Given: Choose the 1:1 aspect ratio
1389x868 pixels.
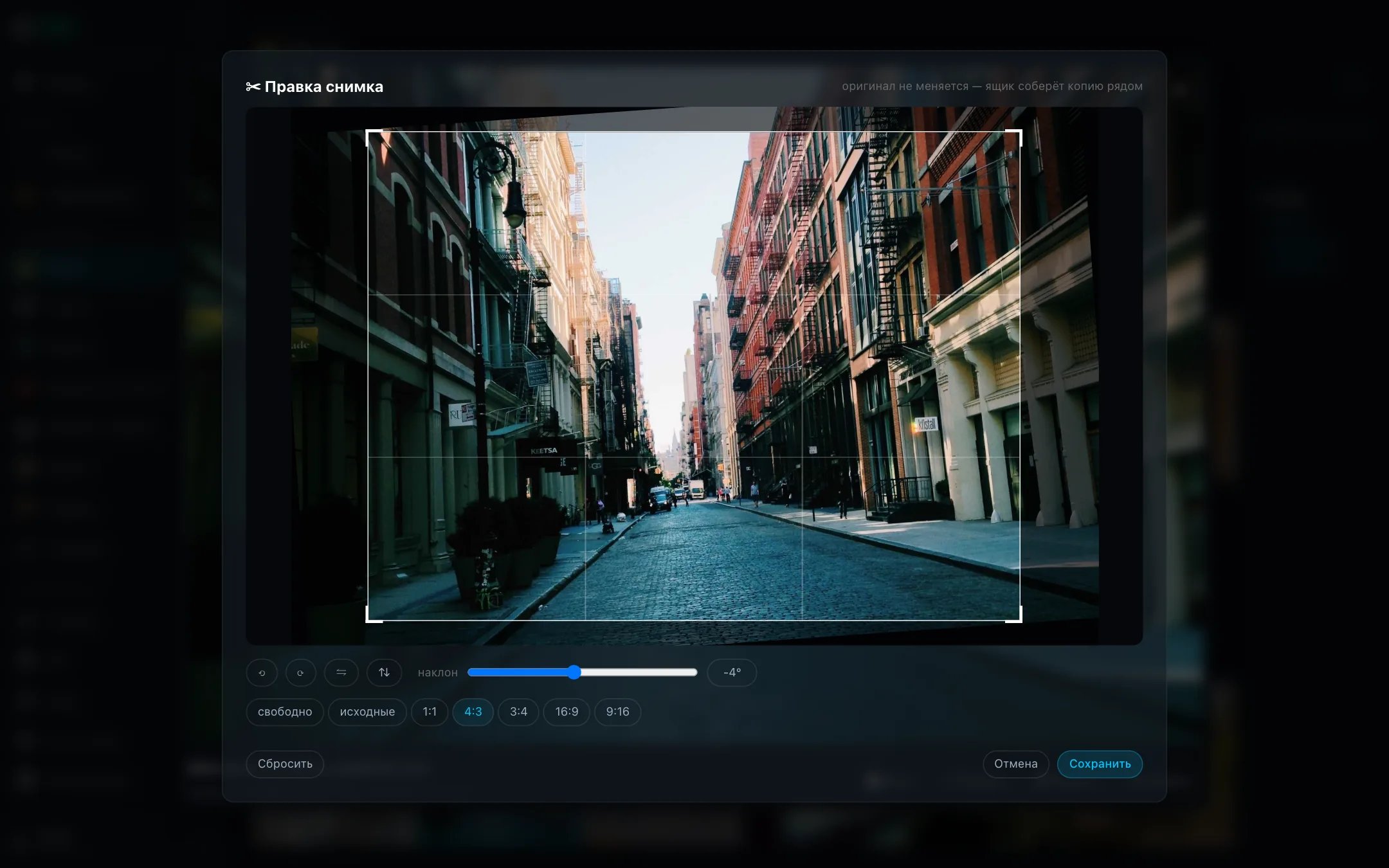Looking at the screenshot, I should 430,712.
